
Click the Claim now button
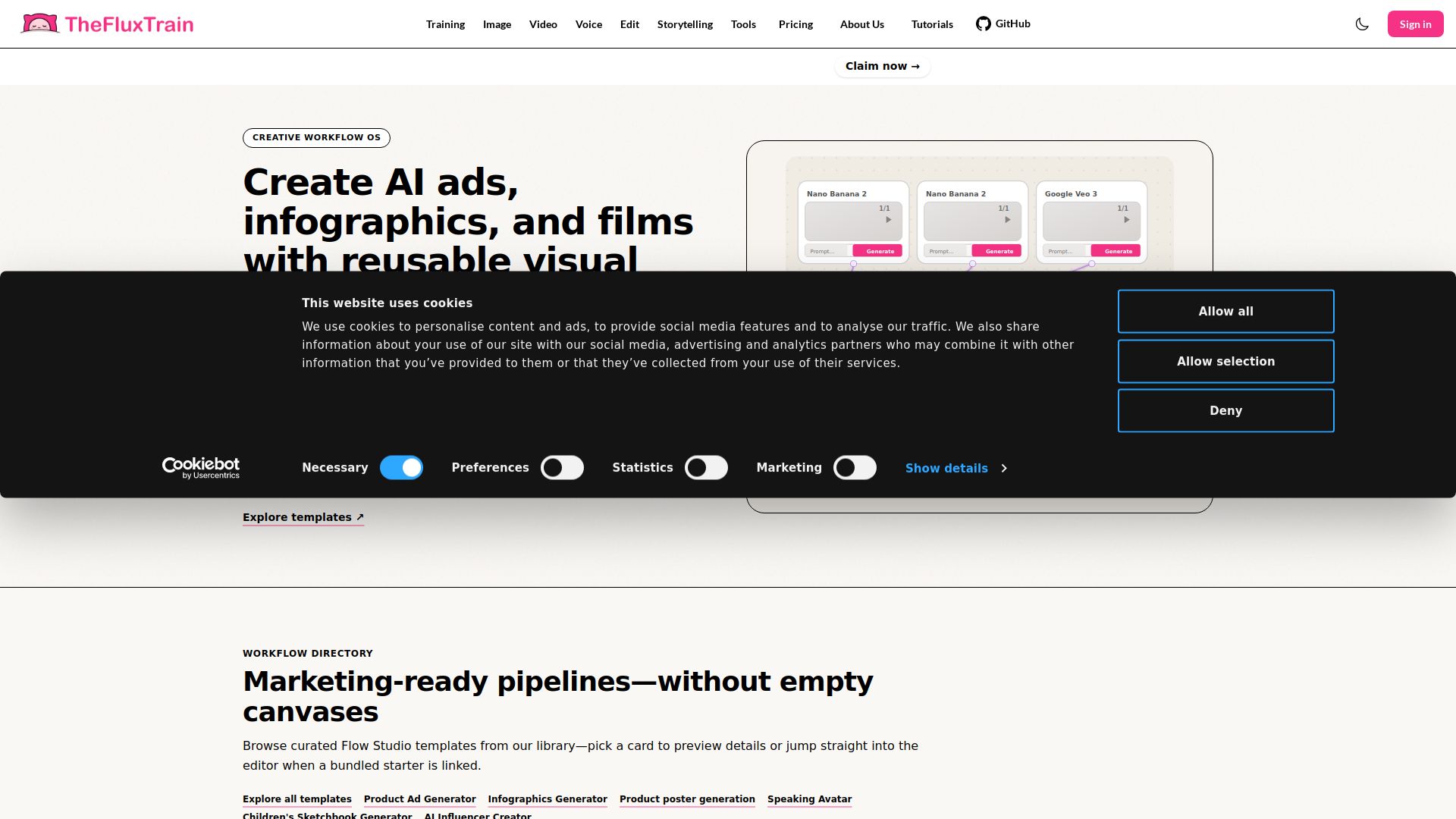pos(882,66)
